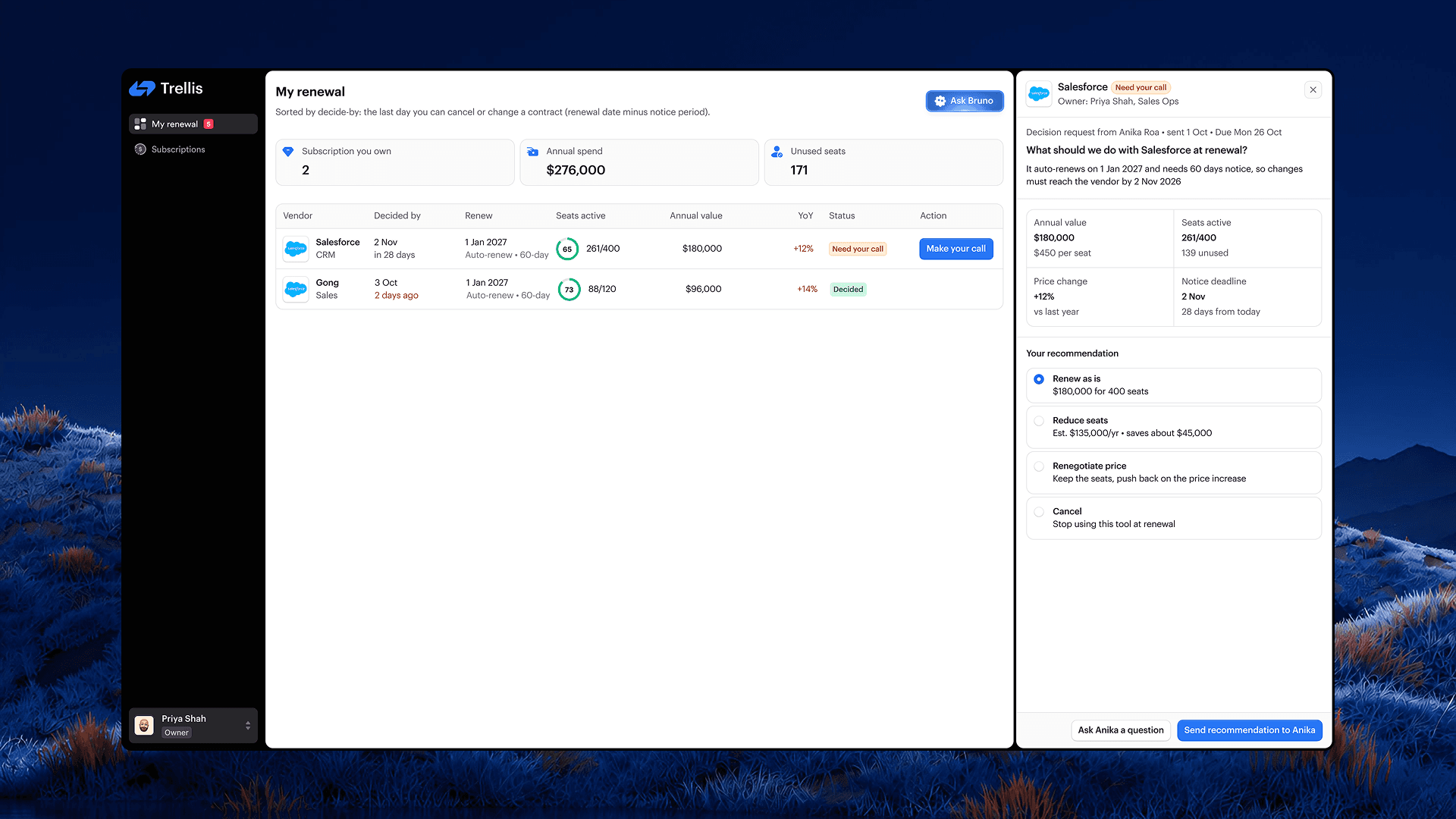1456x819 pixels.
Task: Ask Bruno for help
Action: coord(965,101)
